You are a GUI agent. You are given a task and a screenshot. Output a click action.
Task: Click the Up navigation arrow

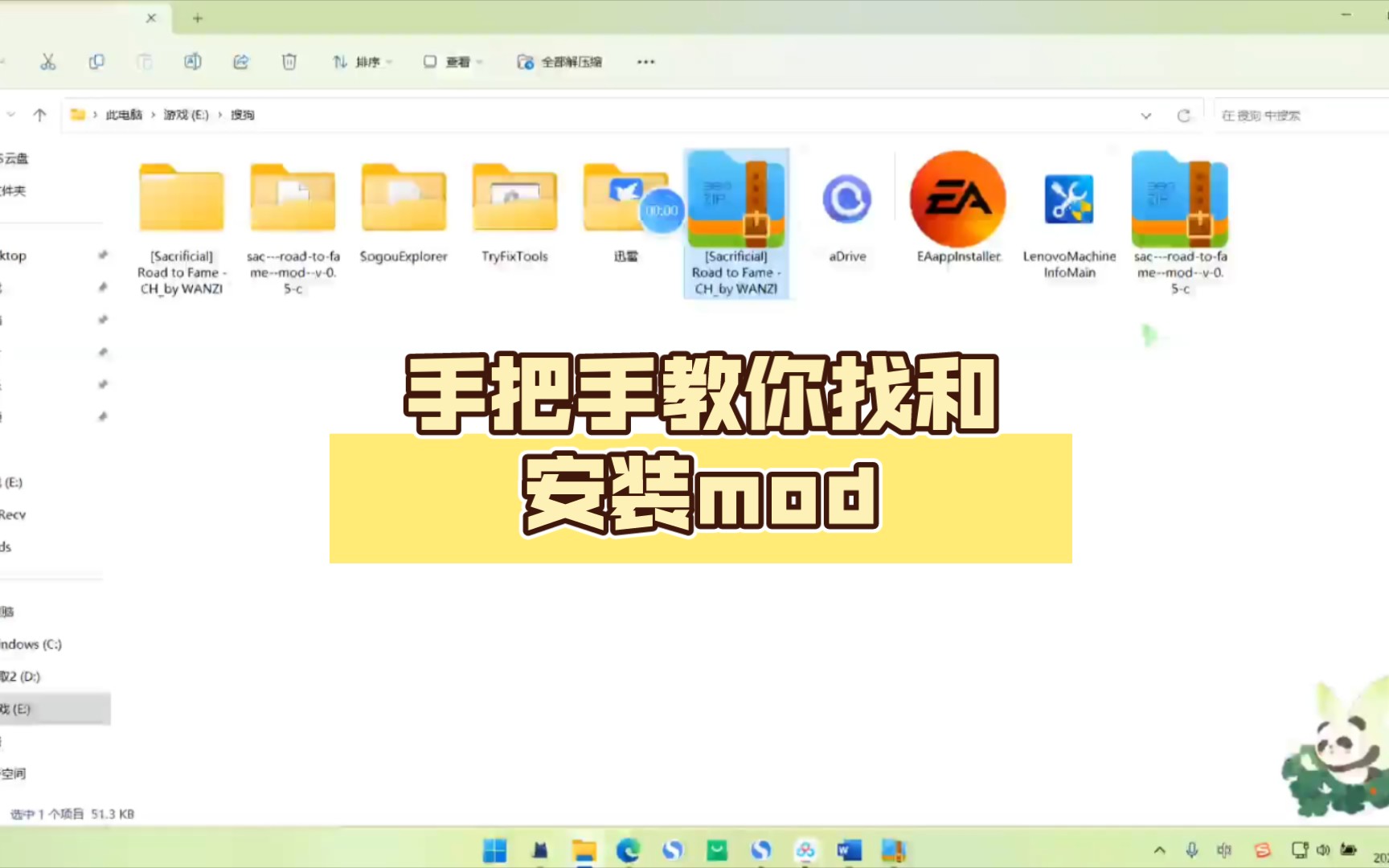coord(39,114)
